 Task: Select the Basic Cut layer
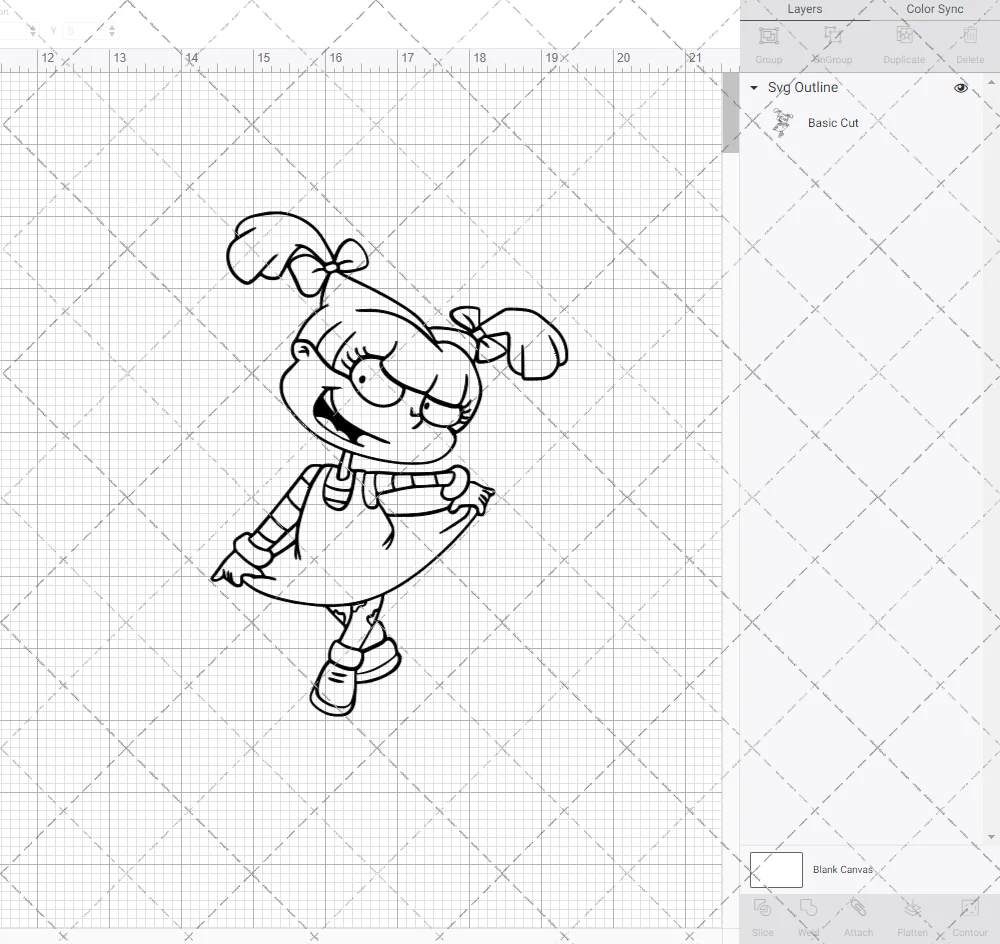click(x=833, y=122)
